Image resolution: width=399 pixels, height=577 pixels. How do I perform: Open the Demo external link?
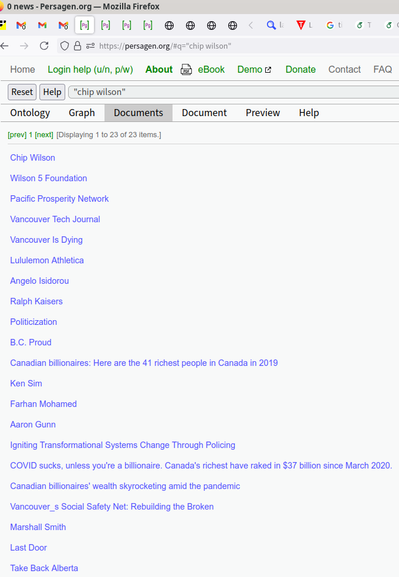(x=254, y=70)
